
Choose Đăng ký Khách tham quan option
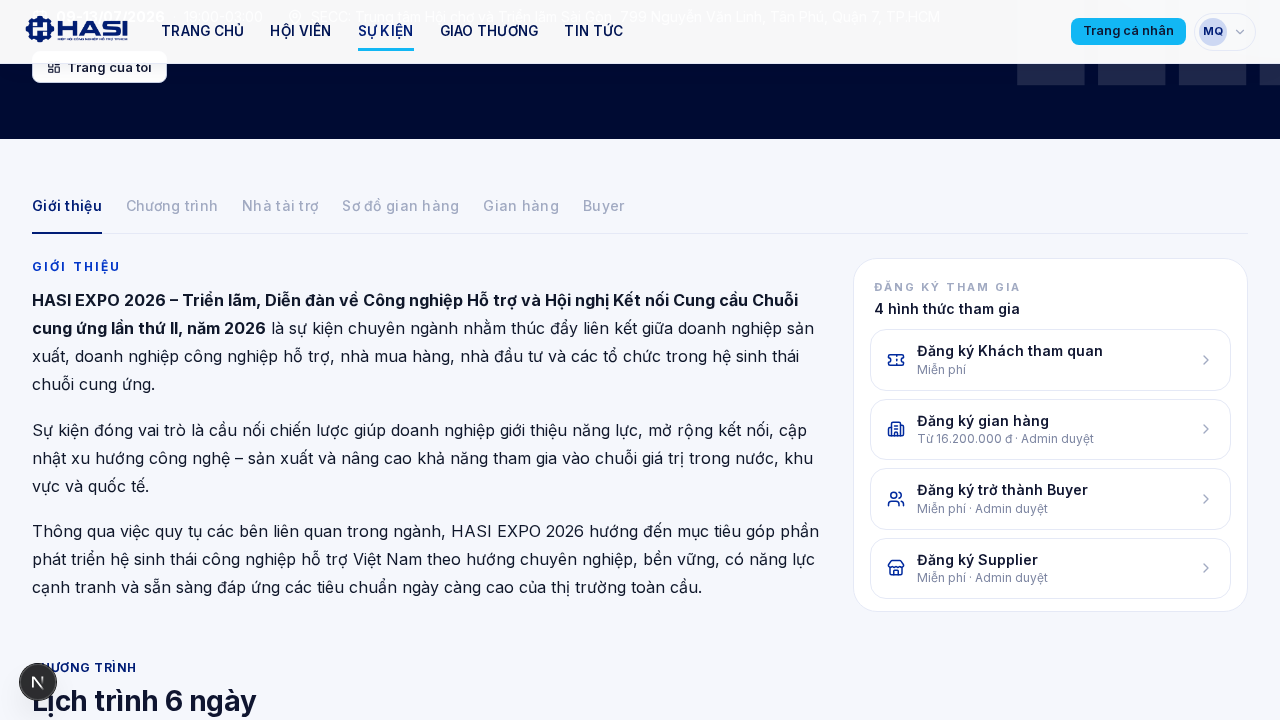tap(1050, 360)
